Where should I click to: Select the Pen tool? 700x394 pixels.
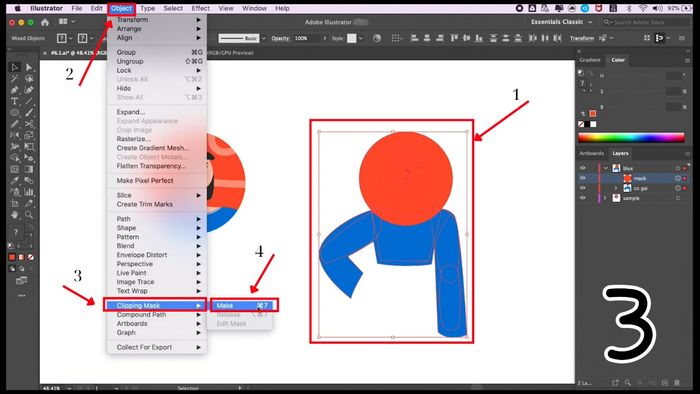[15, 90]
